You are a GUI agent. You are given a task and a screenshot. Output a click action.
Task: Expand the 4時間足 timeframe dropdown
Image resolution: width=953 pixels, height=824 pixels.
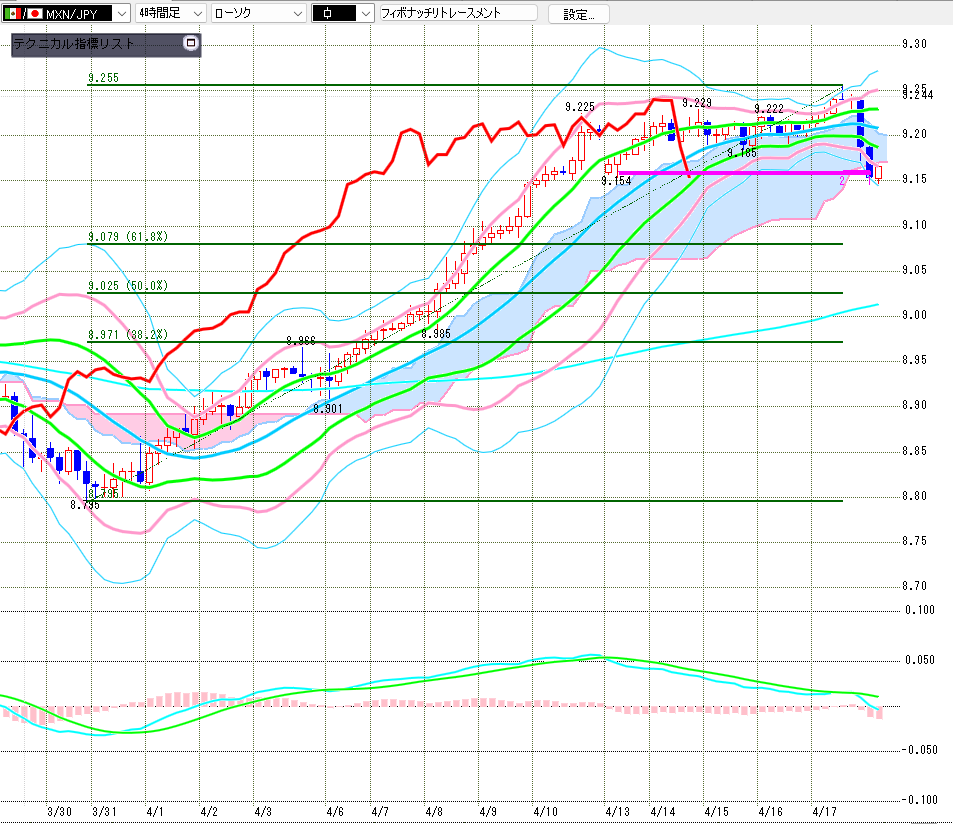pos(196,13)
